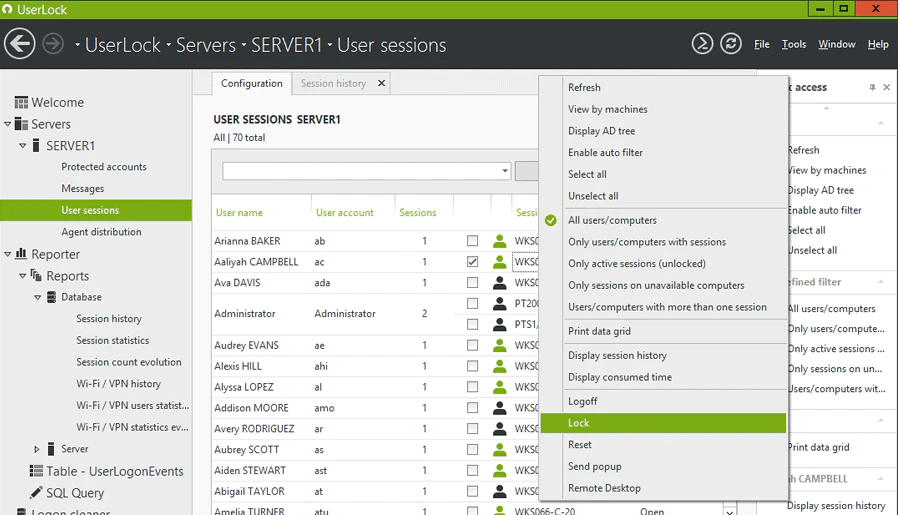Click Abigail TAYLOR's black user icon
The width and height of the screenshot is (900, 515).
pos(499,491)
